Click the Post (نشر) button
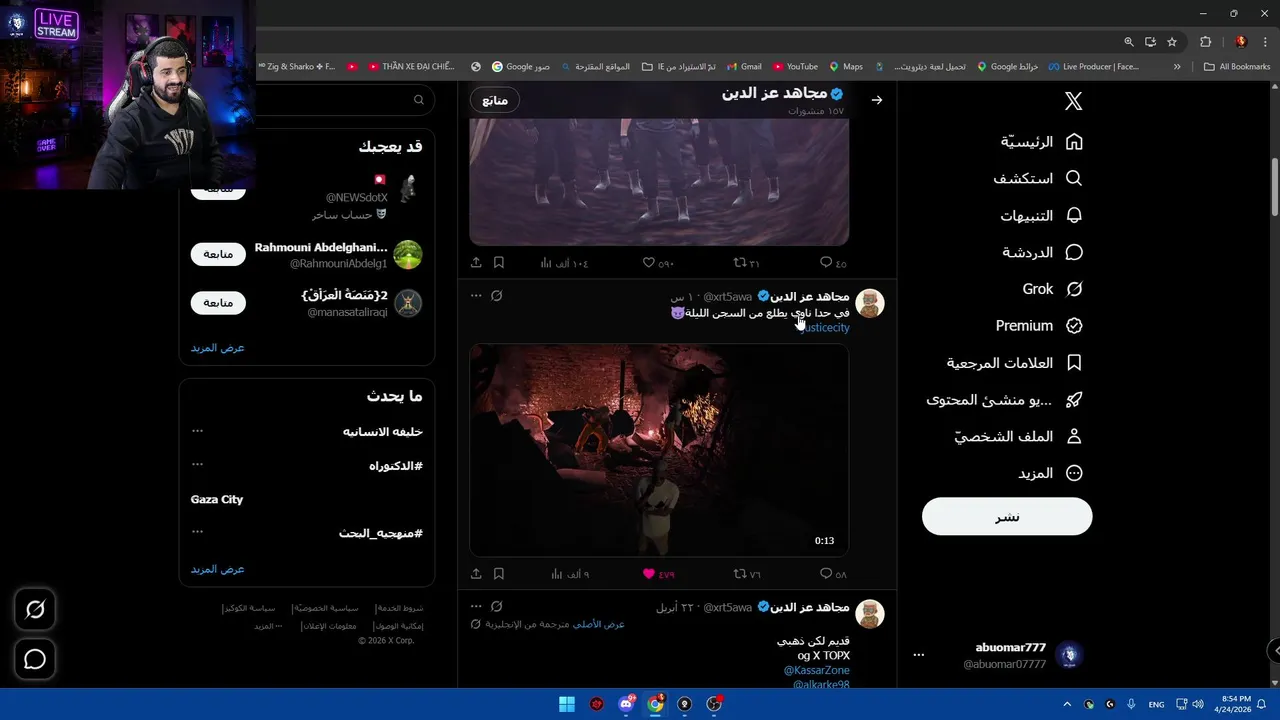This screenshot has height=720, width=1280. tap(1007, 517)
